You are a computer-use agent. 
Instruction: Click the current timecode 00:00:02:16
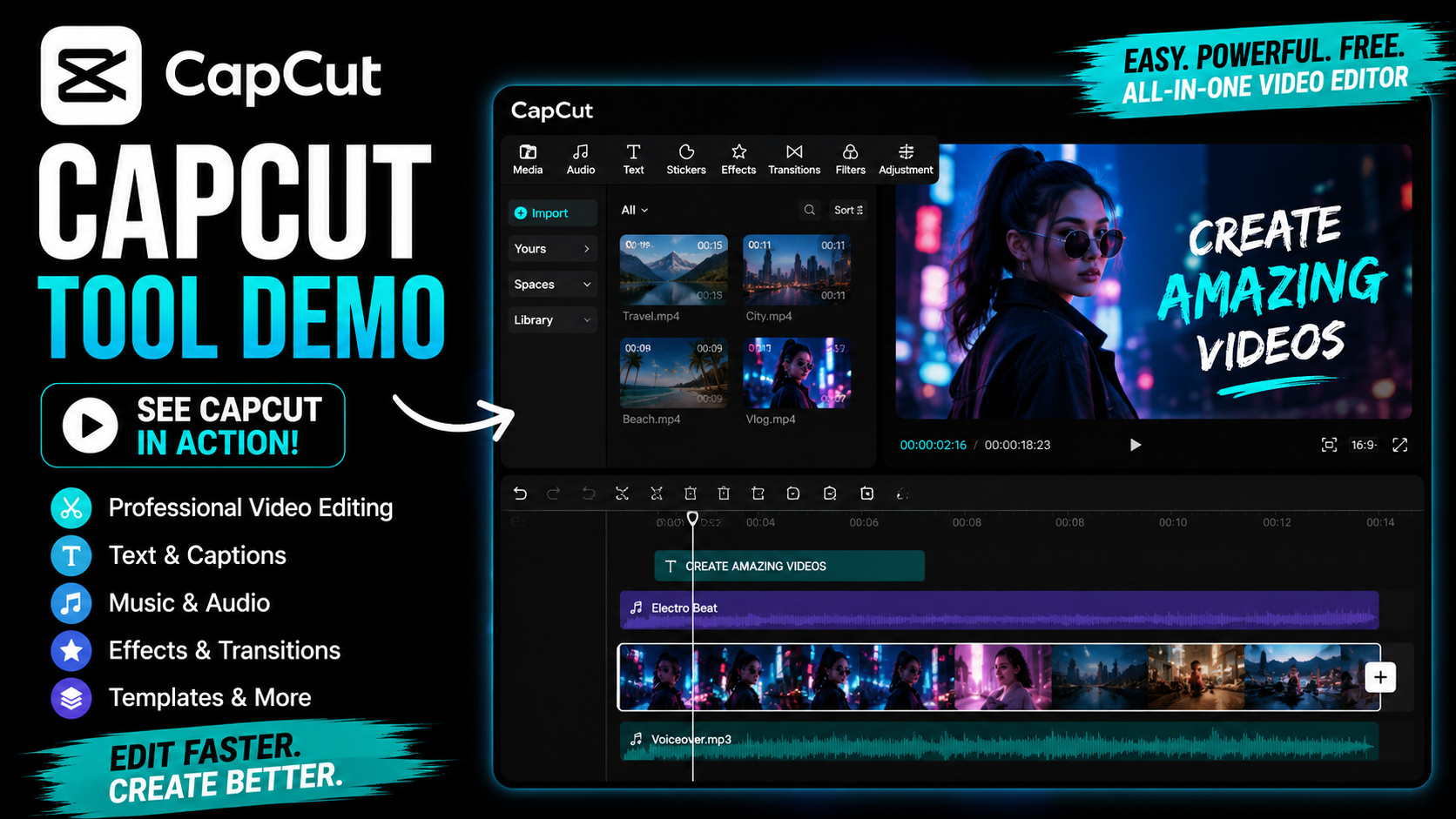(934, 445)
